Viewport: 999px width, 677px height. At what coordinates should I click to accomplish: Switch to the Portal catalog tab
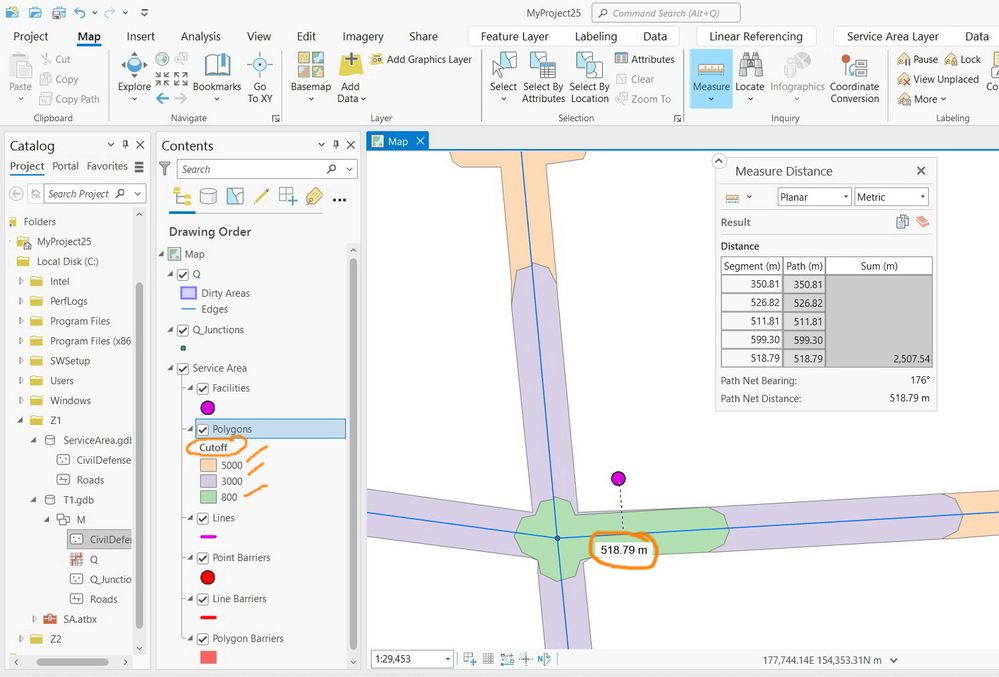[66, 166]
